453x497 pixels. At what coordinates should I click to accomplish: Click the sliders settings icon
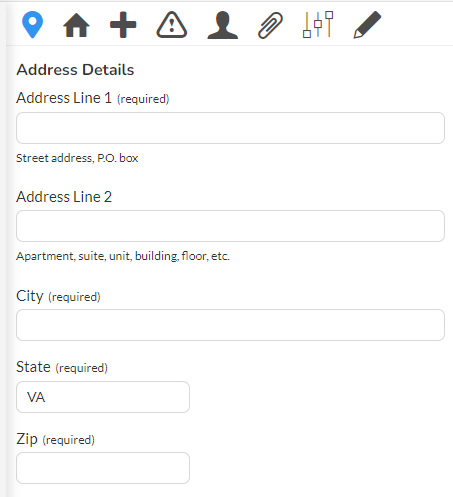click(318, 24)
